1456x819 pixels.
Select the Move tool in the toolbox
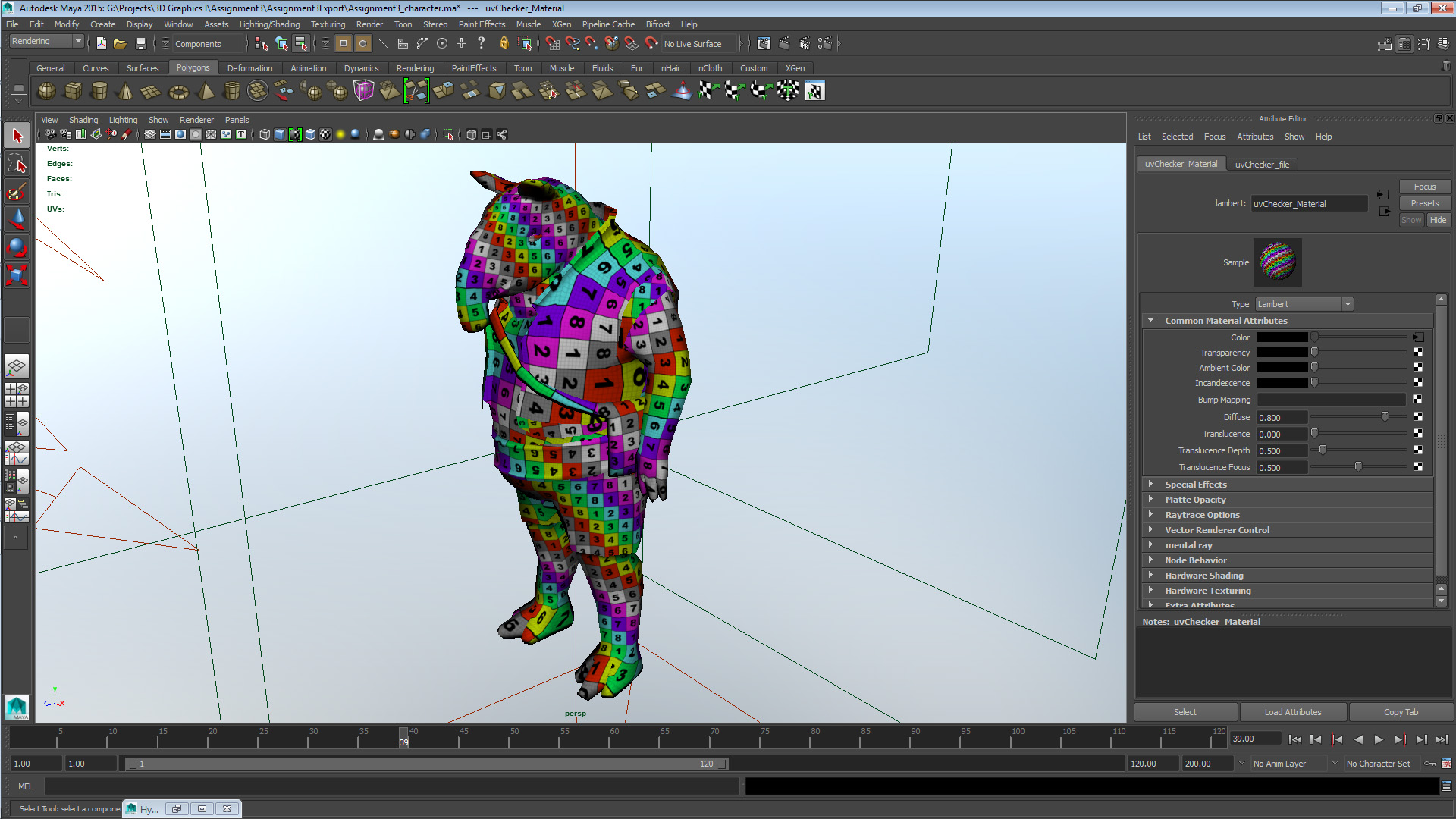17,218
